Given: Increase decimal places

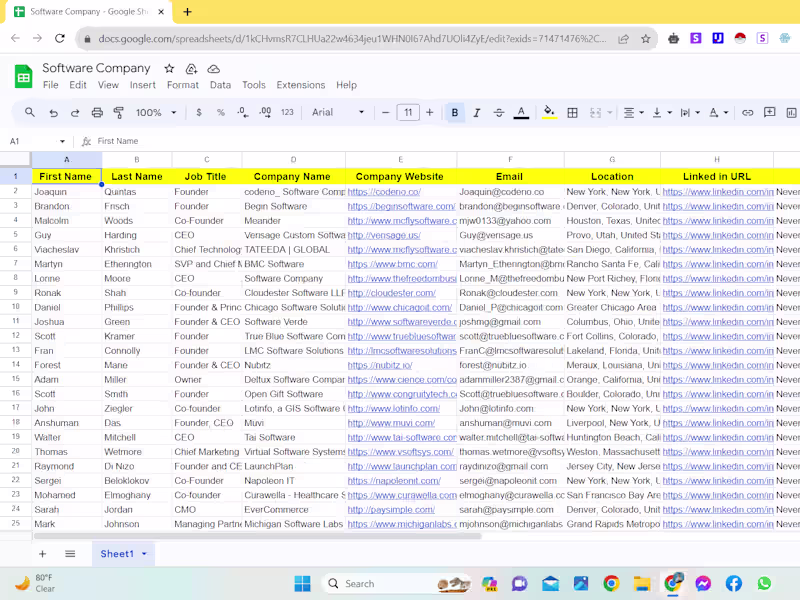Looking at the screenshot, I should (265, 113).
